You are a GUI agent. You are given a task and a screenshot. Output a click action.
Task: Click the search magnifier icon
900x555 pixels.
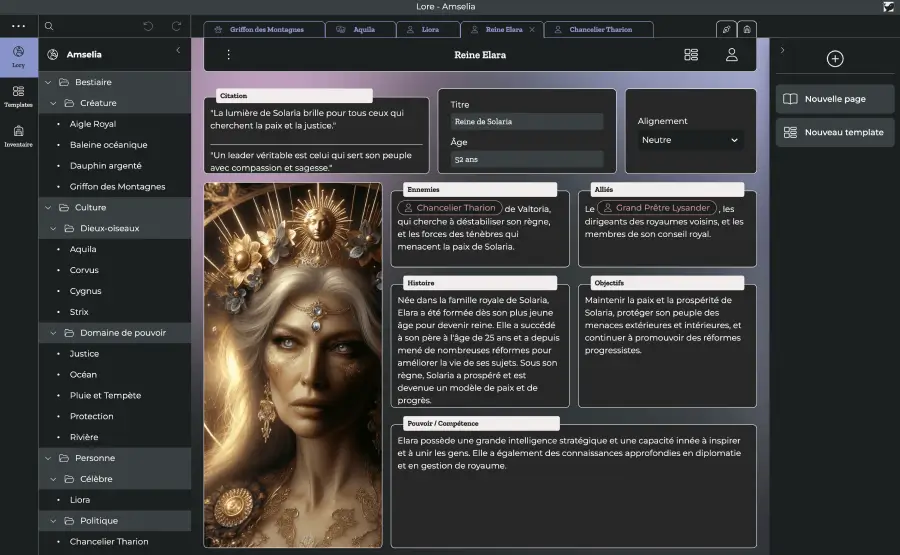coord(49,26)
